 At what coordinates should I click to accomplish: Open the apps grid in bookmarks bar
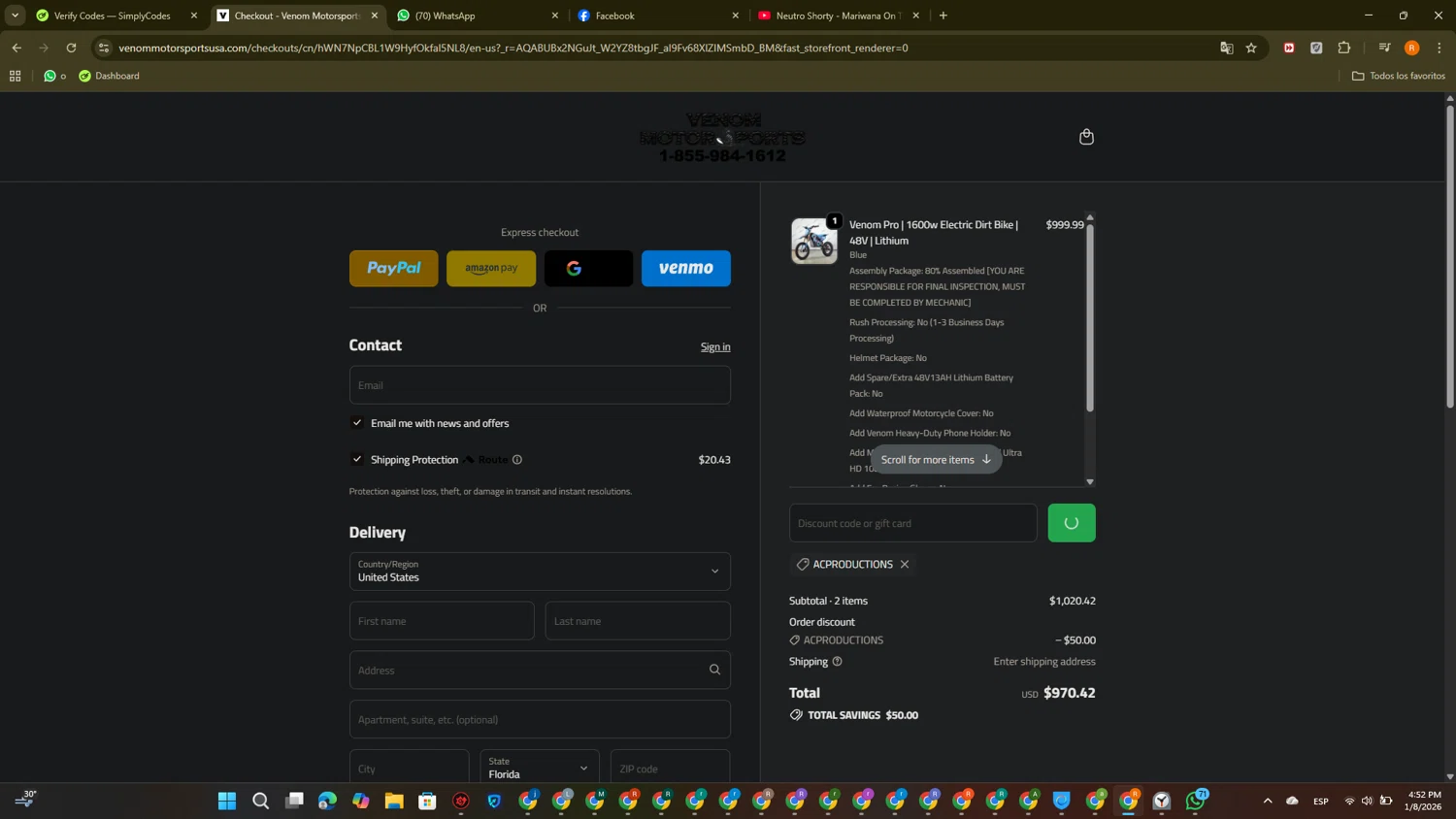15,76
